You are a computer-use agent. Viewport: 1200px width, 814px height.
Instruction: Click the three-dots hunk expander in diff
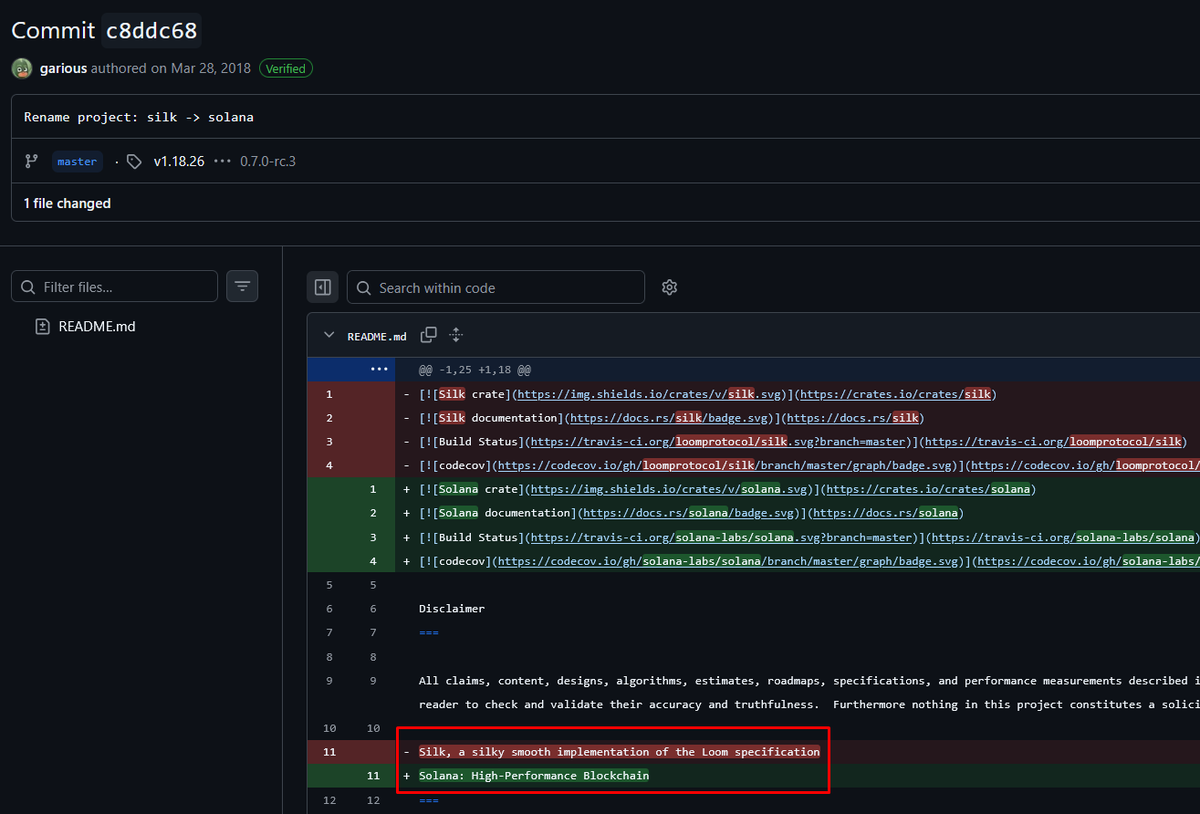[x=379, y=369]
